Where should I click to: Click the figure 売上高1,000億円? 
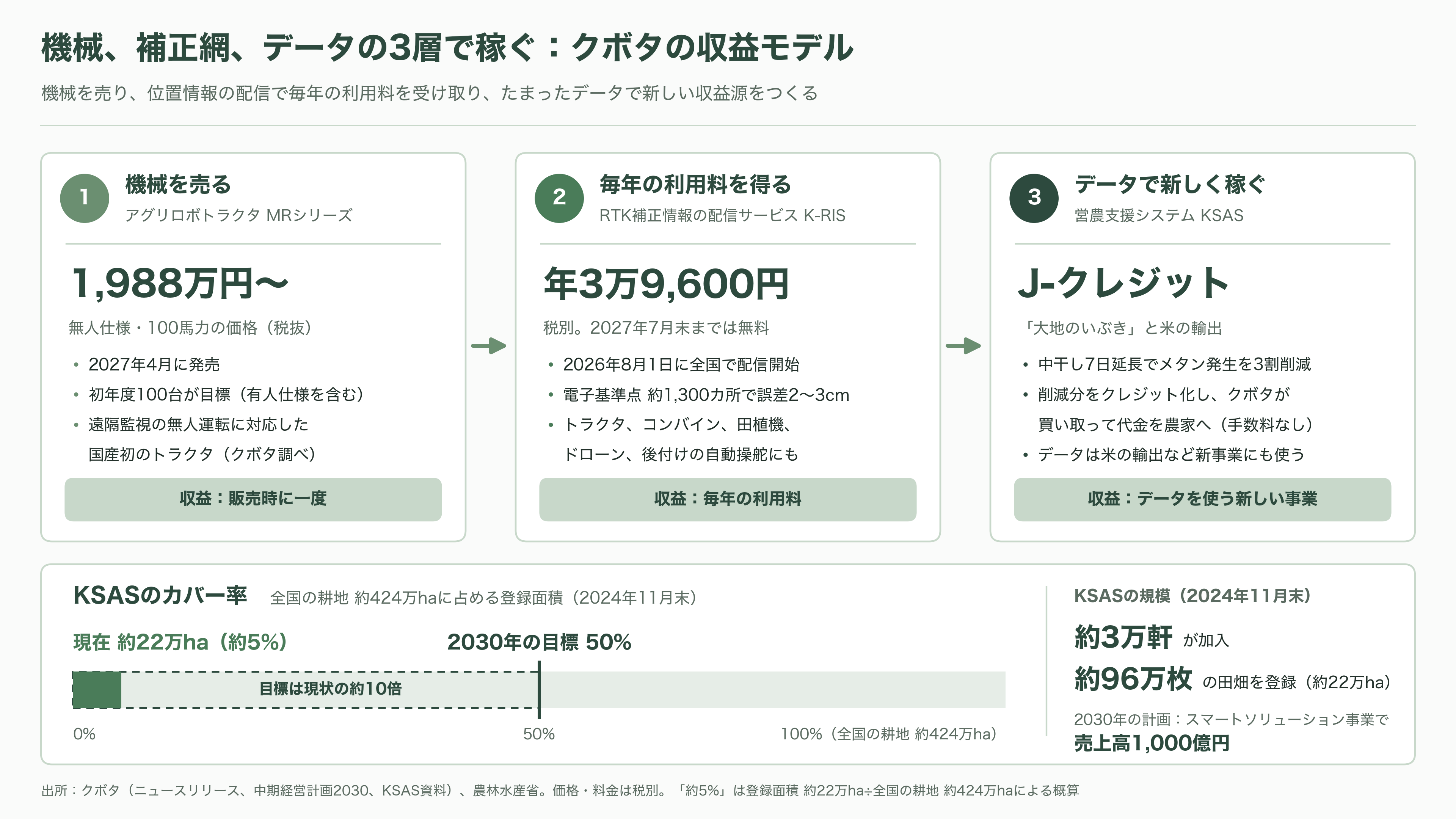1152,743
